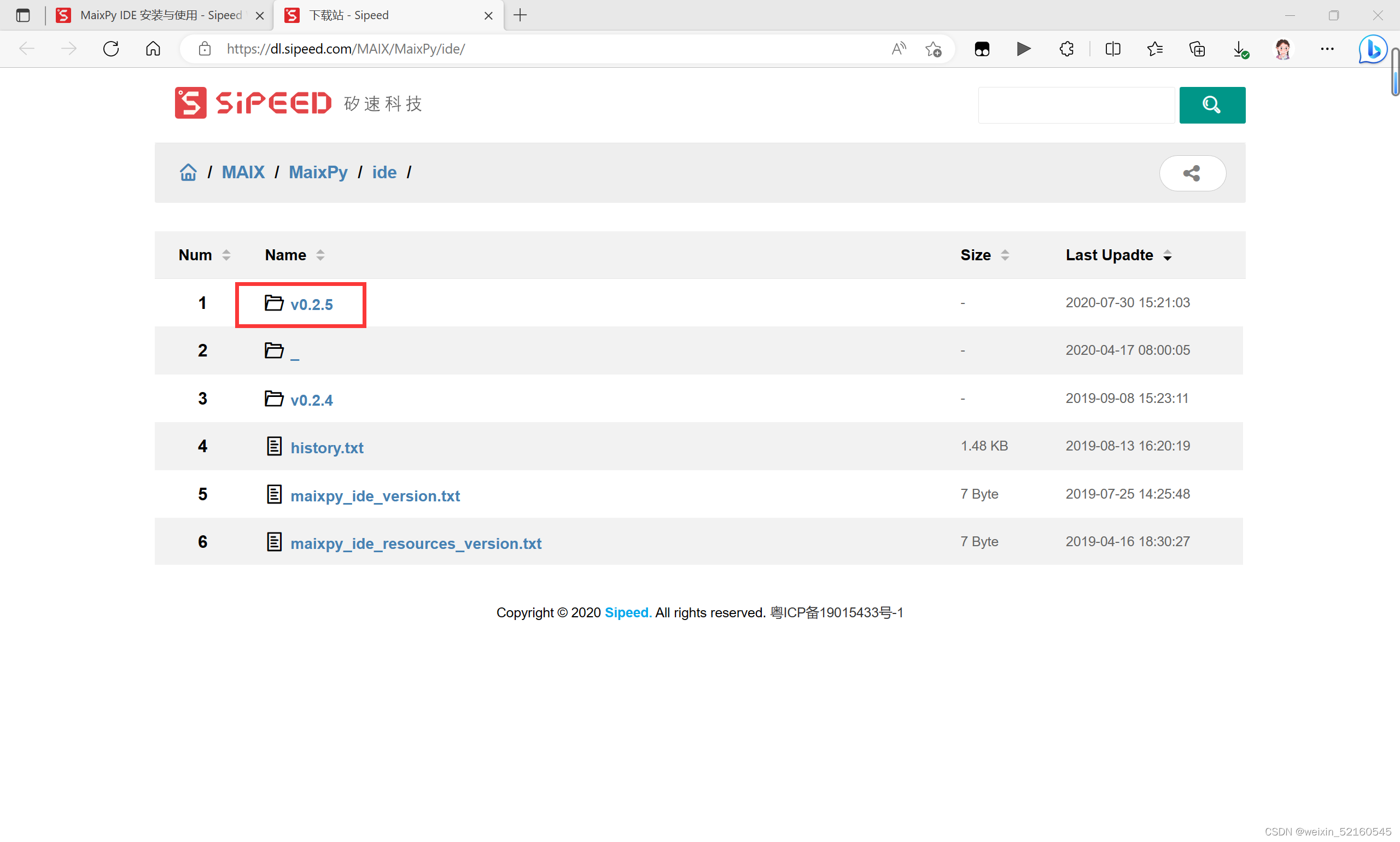Open the browser downloads icon
This screenshot has width=1400, height=842.
1240,49
